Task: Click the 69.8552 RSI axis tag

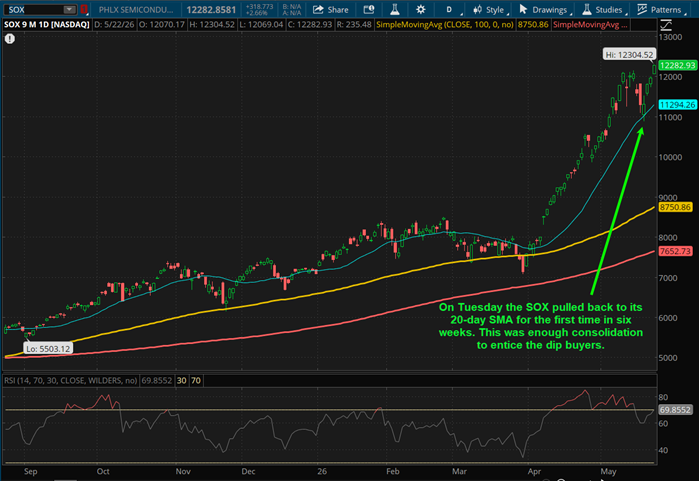Action: point(675,410)
